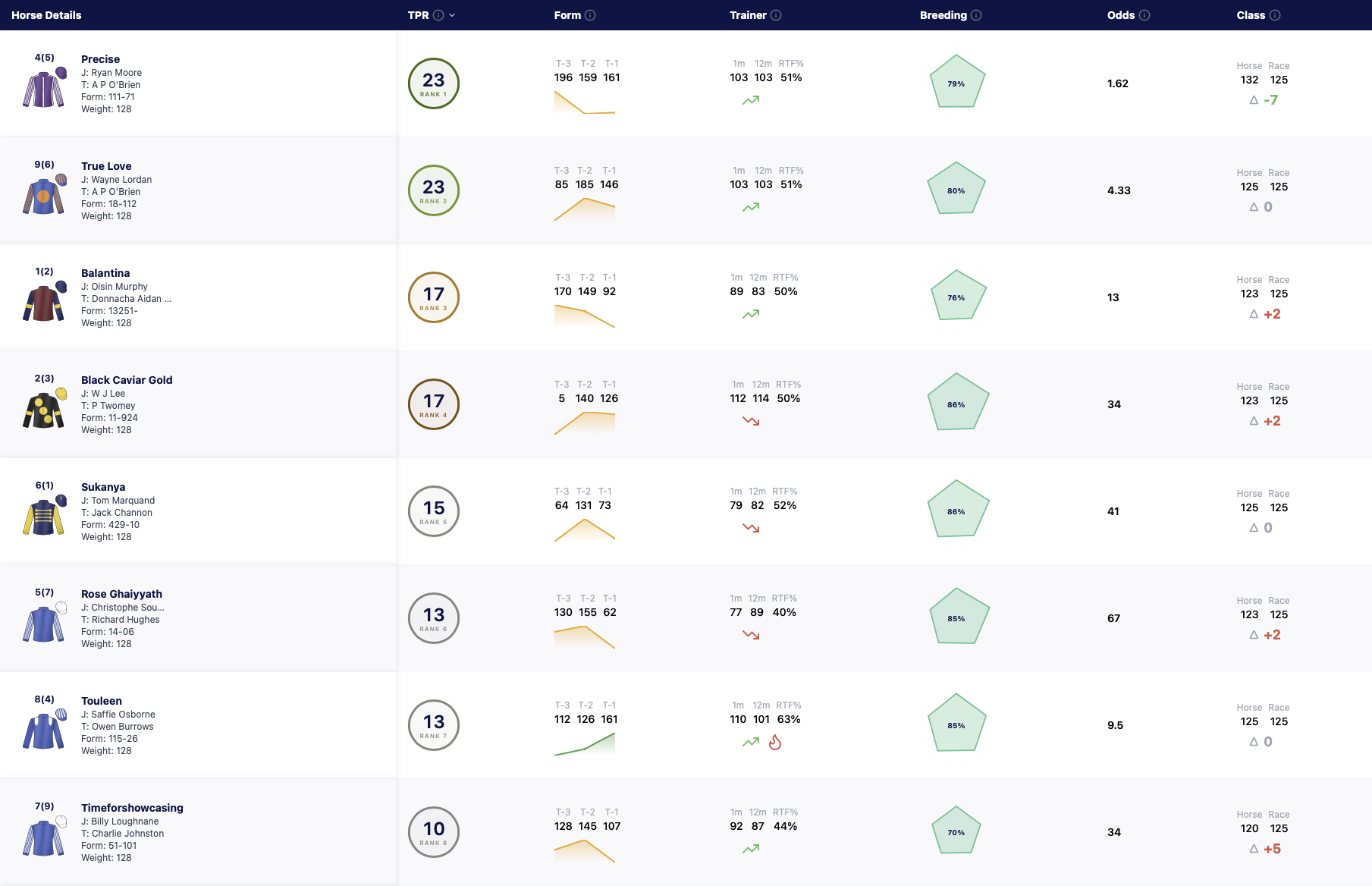Click the TPR info icon
Screen dimensions: 1372x886
[438, 15]
